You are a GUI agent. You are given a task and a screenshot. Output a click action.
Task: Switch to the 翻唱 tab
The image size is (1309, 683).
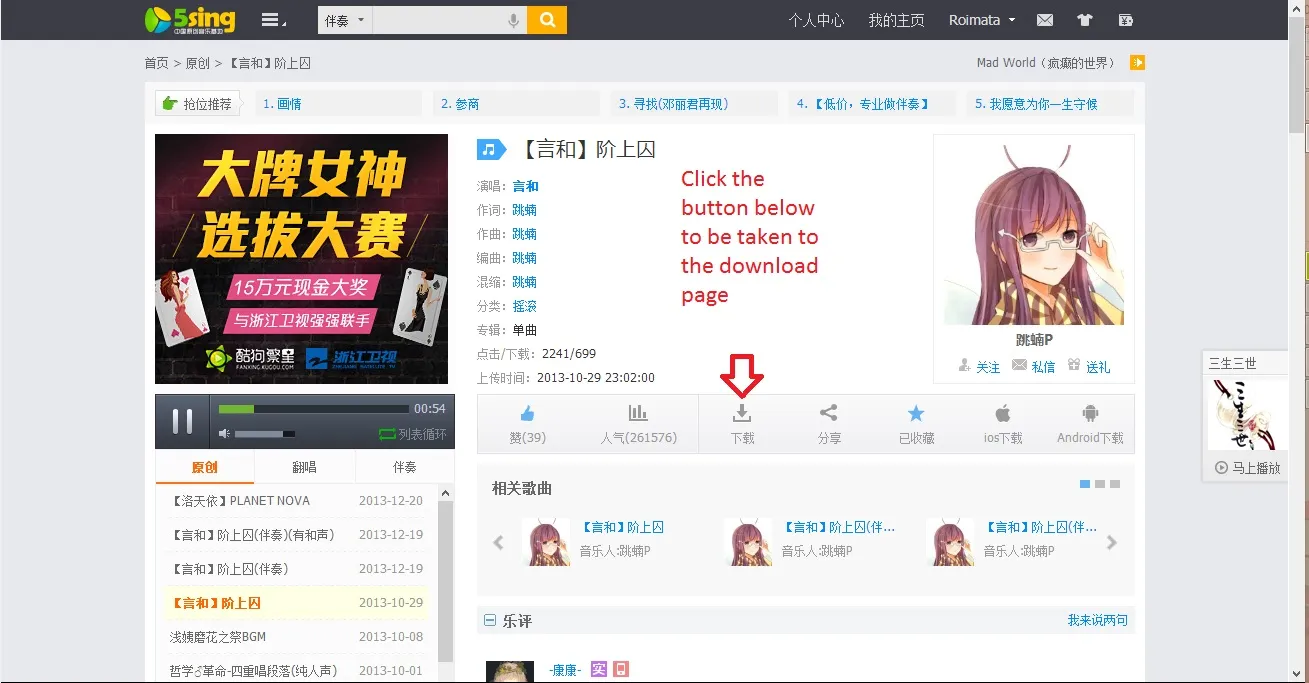[304, 467]
